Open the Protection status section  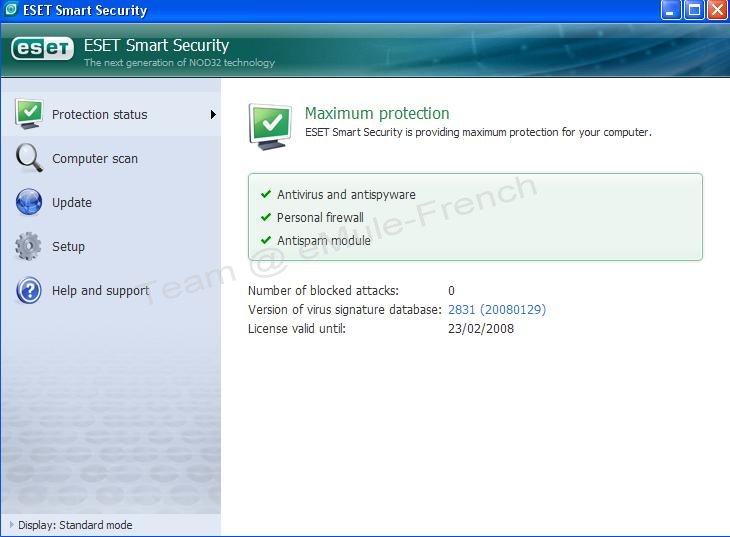tap(111, 114)
